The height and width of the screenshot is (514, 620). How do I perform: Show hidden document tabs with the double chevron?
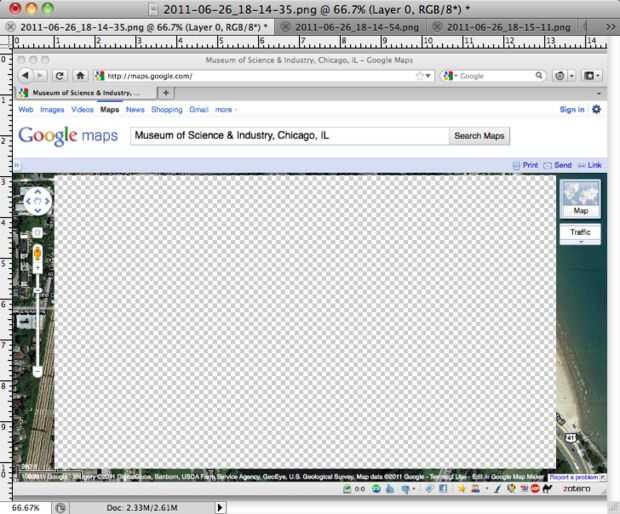pyautogui.click(x=611, y=27)
